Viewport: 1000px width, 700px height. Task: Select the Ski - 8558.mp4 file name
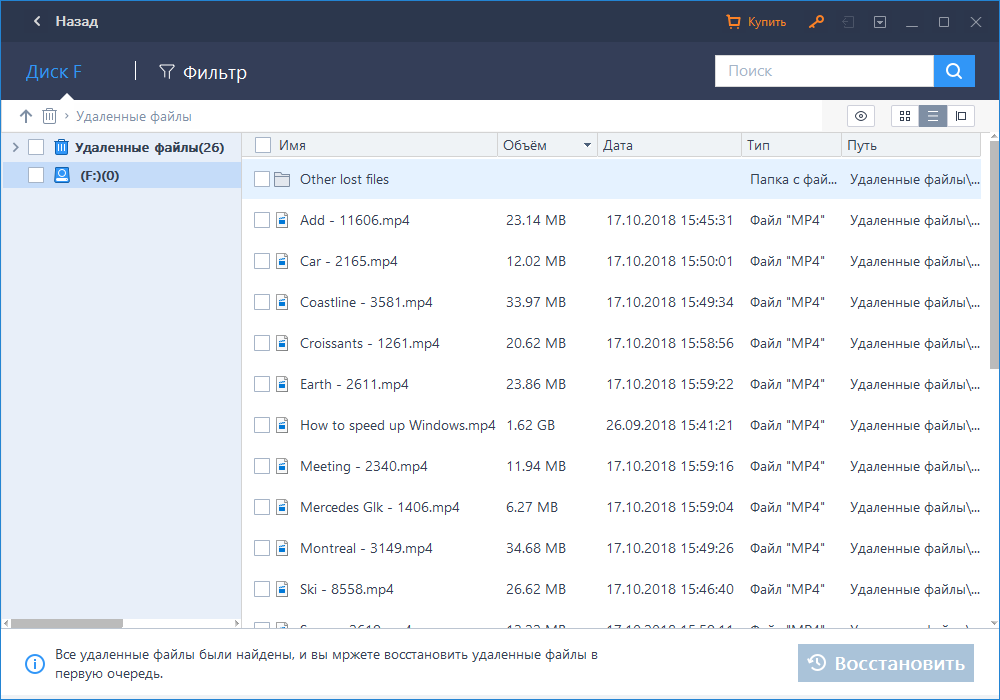pyautogui.click(x=347, y=589)
